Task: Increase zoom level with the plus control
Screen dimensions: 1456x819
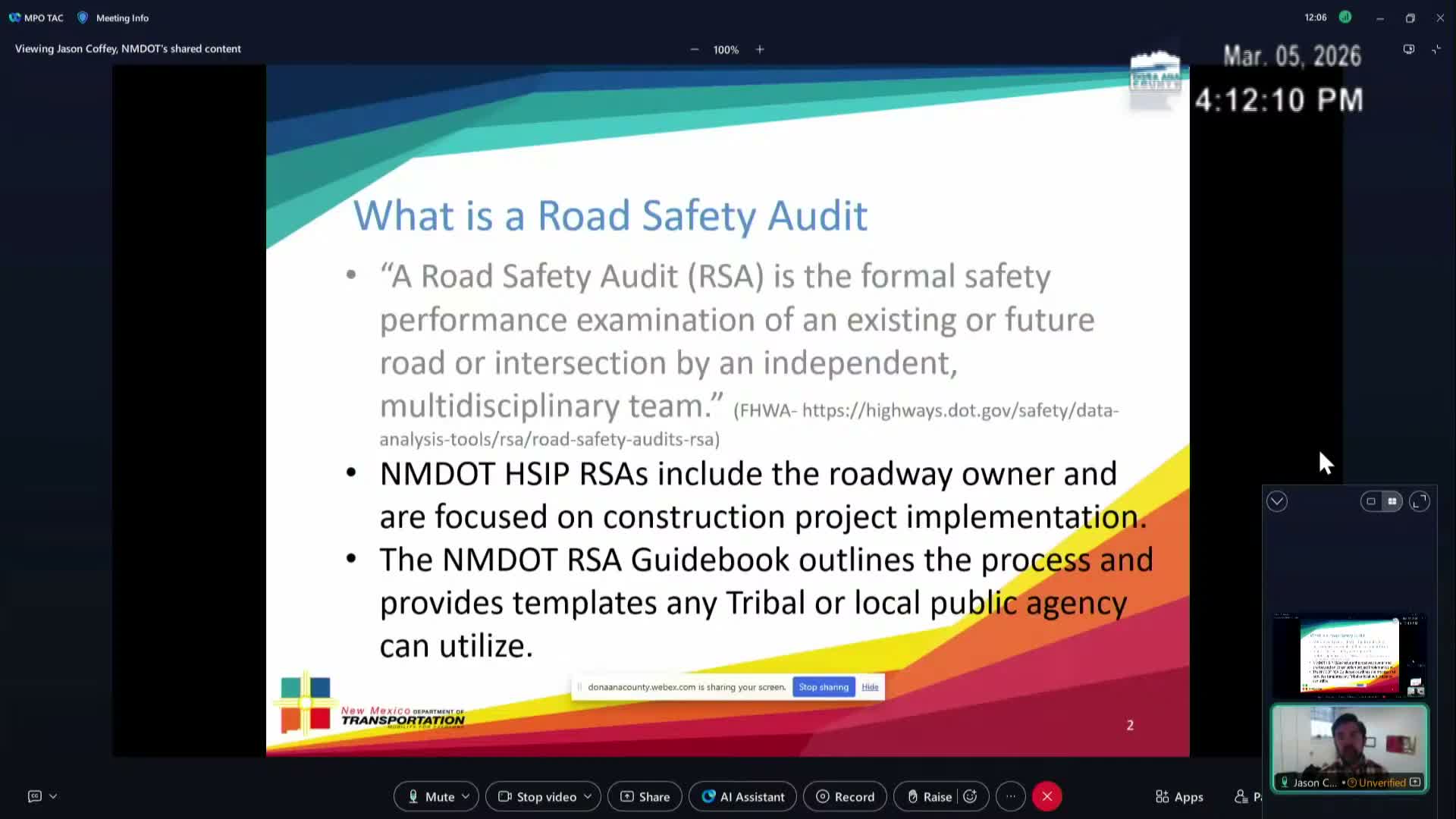Action: (759, 49)
